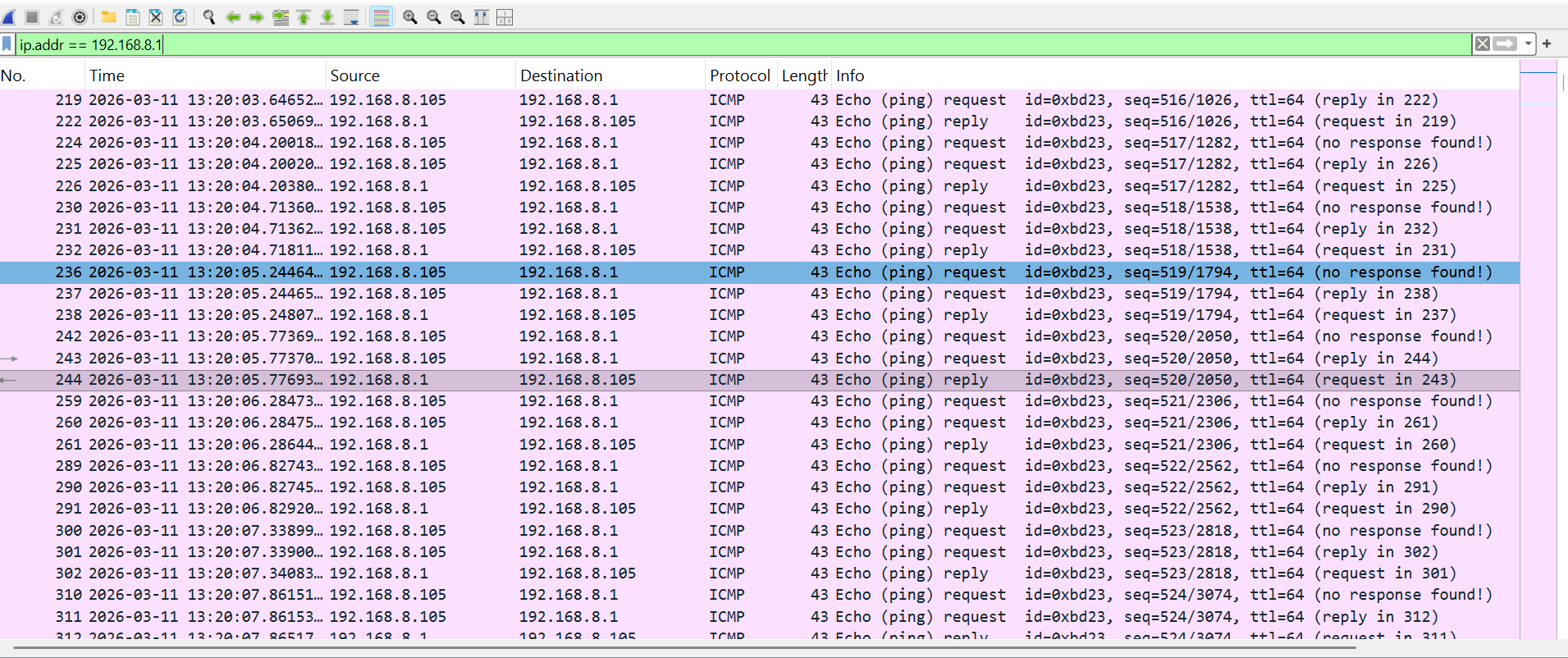Click the Info column header
This screenshot has height=658, width=1568.
coord(1175,75)
